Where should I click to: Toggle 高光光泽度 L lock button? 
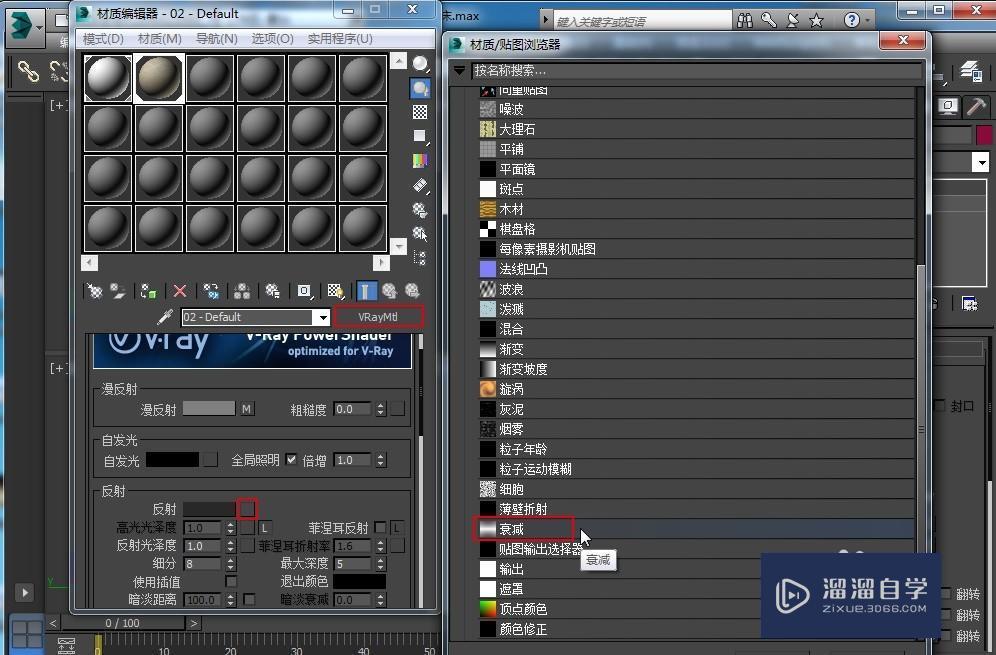click(x=265, y=527)
